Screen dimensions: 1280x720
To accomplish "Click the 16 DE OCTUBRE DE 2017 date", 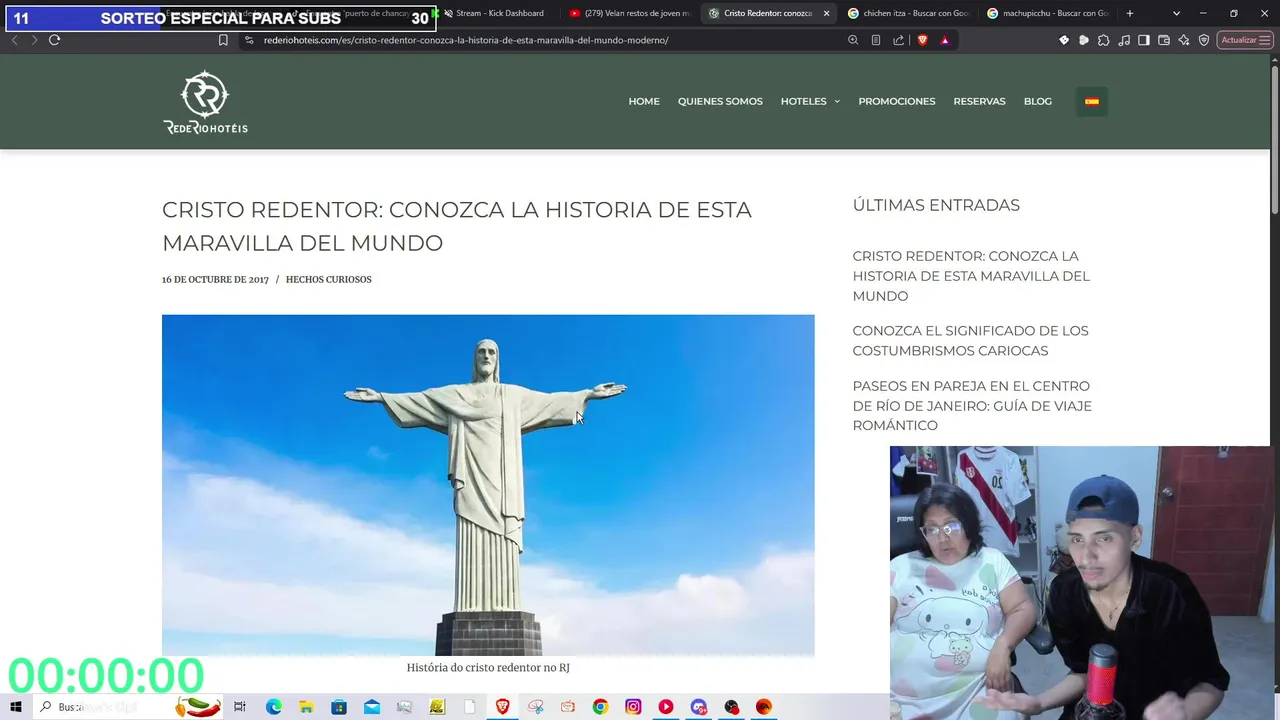I will (x=215, y=279).
